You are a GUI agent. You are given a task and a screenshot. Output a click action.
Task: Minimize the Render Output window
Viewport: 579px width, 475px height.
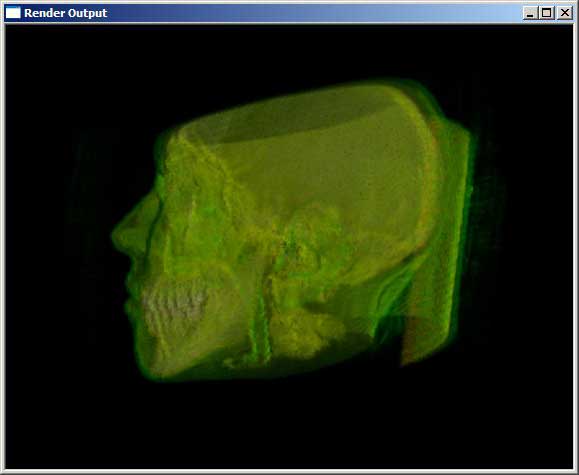click(530, 13)
